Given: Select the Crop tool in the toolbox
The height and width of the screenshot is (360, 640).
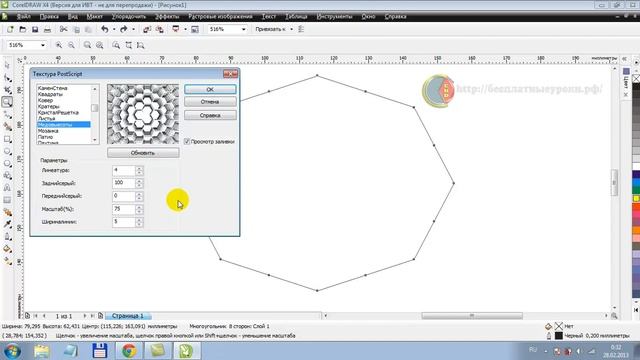Looking at the screenshot, I should tap(7, 90).
